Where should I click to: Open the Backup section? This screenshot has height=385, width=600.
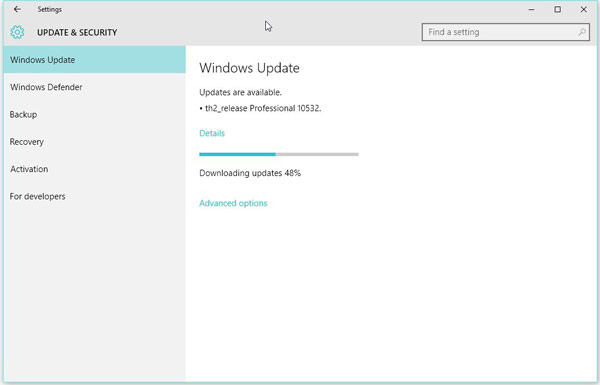pos(95,114)
